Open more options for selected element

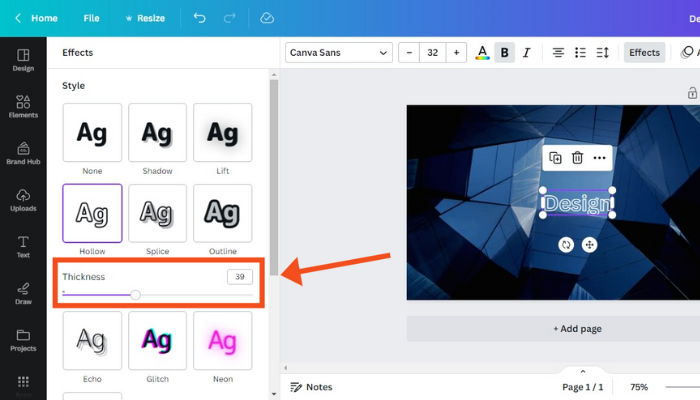tap(600, 158)
